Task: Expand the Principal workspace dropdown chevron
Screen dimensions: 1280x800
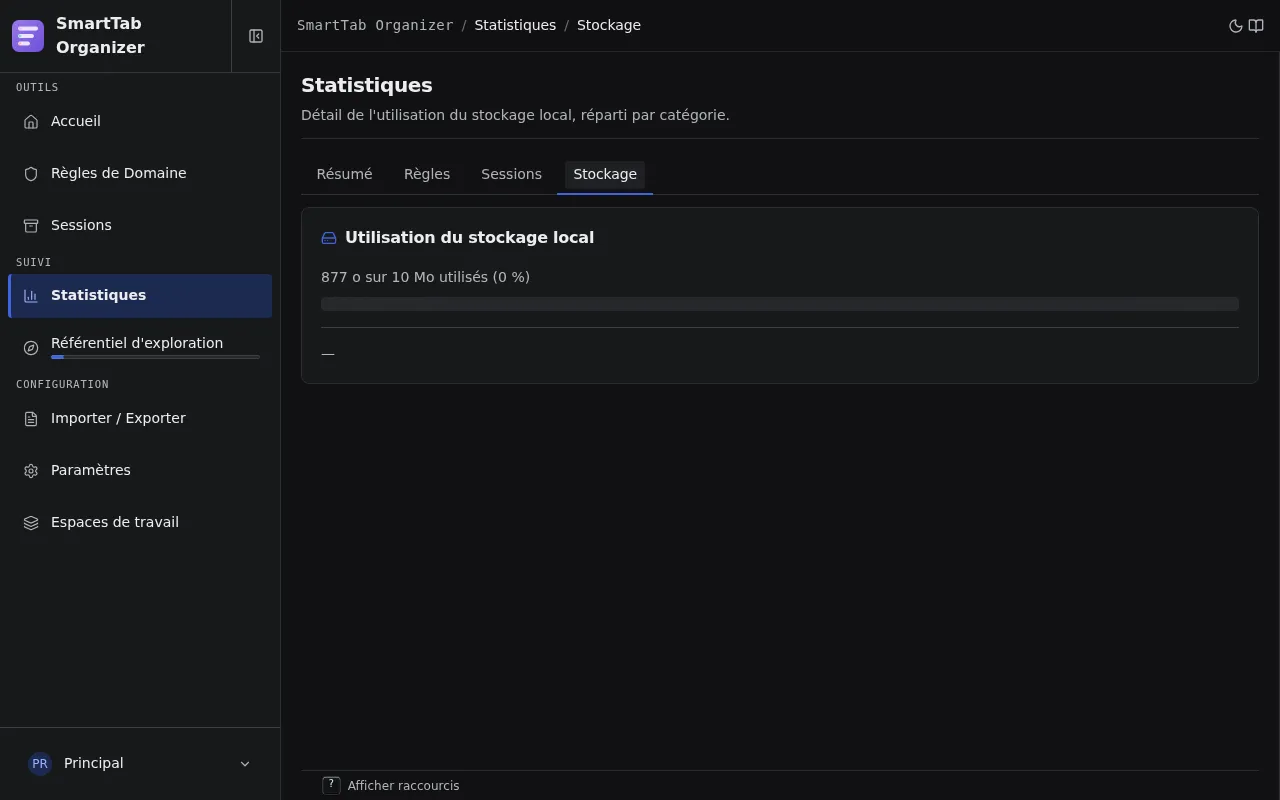Action: point(245,764)
